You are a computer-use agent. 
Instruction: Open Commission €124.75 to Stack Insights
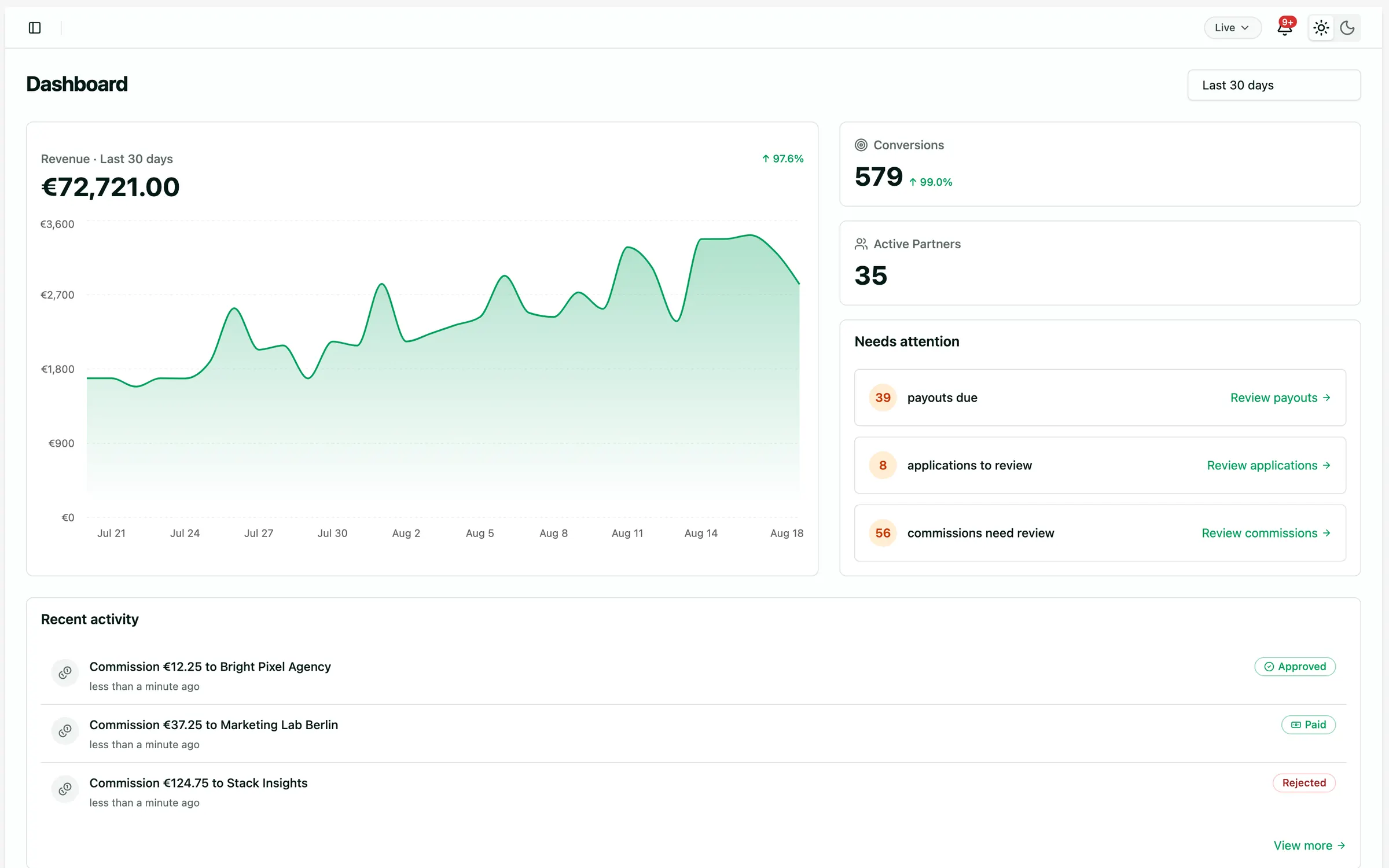point(199,783)
